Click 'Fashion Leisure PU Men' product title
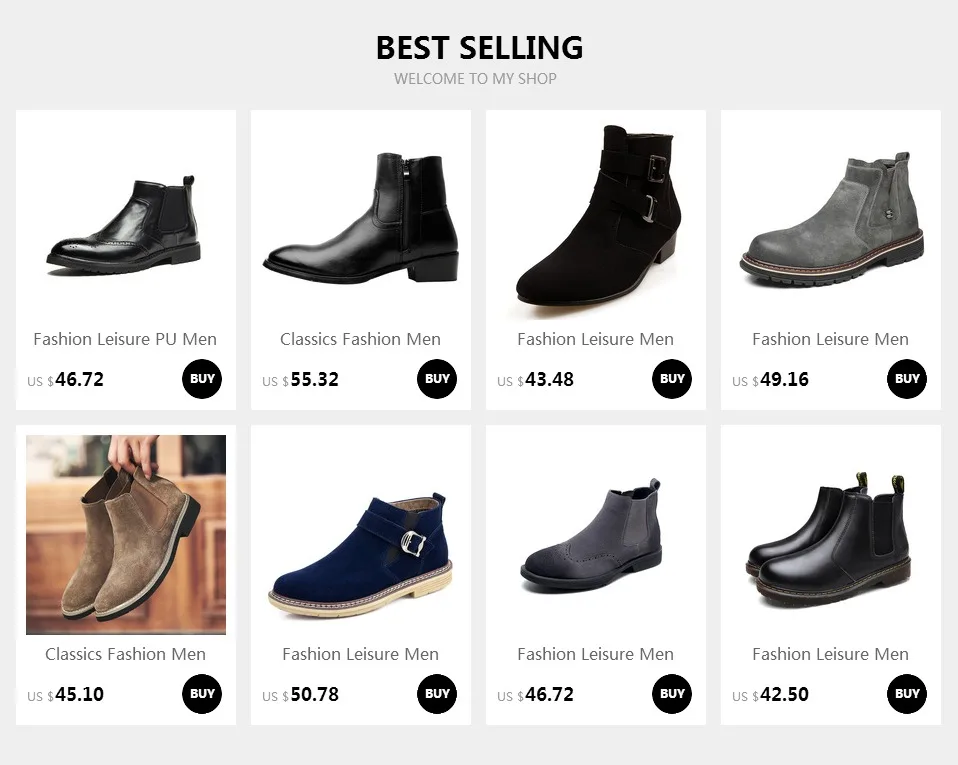The image size is (958, 765). 125,339
